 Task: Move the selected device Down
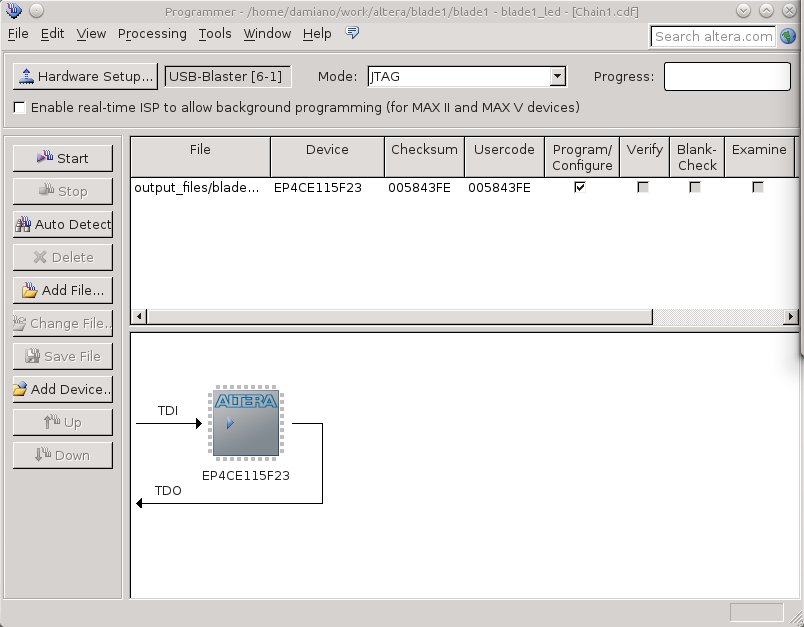(x=63, y=455)
